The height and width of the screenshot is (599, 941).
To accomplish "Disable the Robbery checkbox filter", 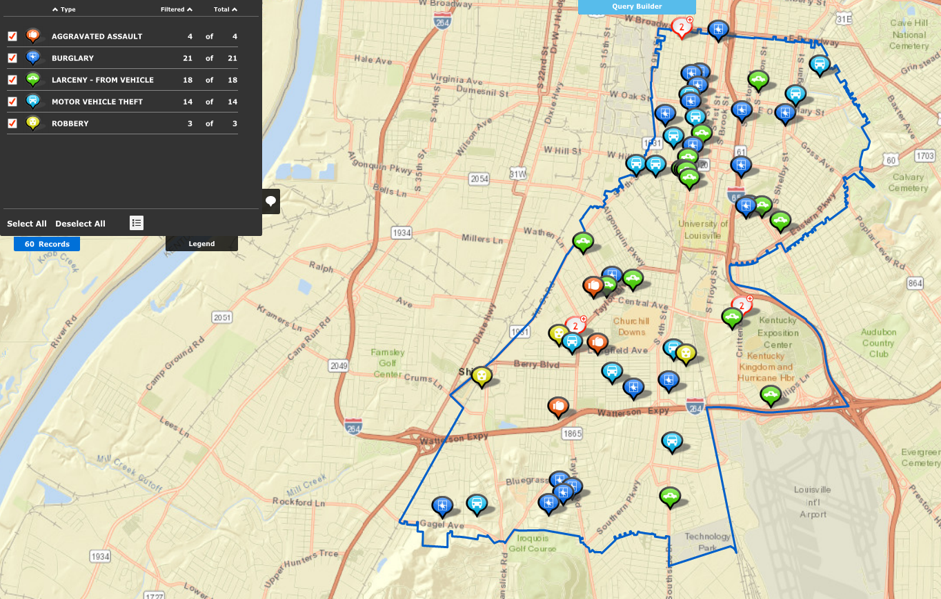I will tap(12, 124).
